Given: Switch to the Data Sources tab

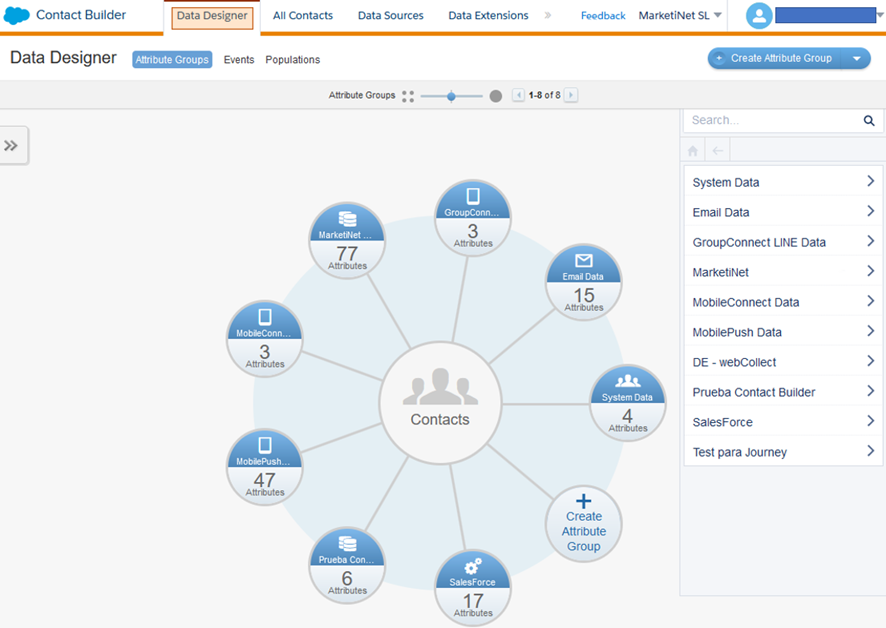Looking at the screenshot, I should point(390,15).
